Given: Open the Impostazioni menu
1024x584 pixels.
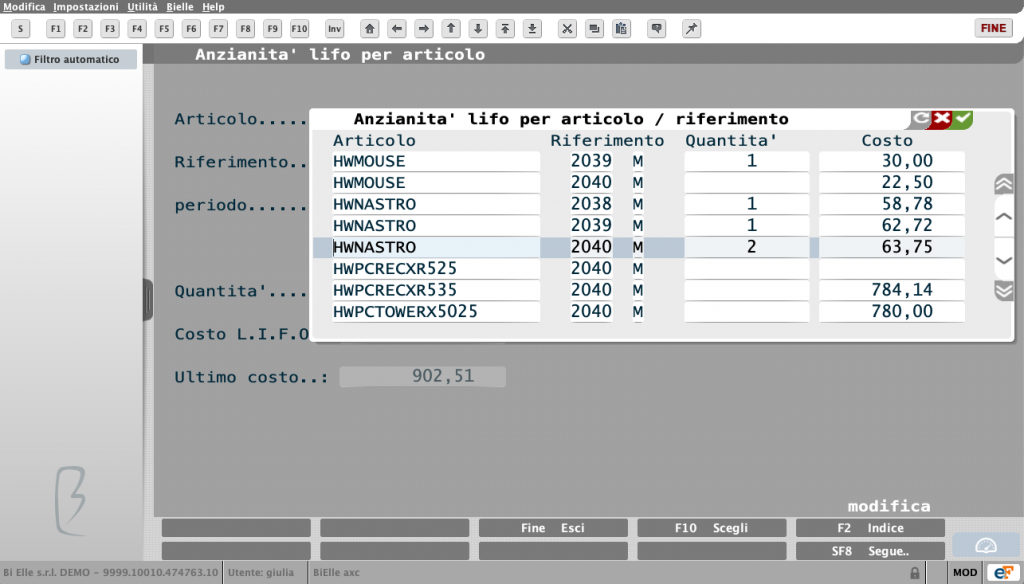Looking at the screenshot, I should click(x=86, y=7).
